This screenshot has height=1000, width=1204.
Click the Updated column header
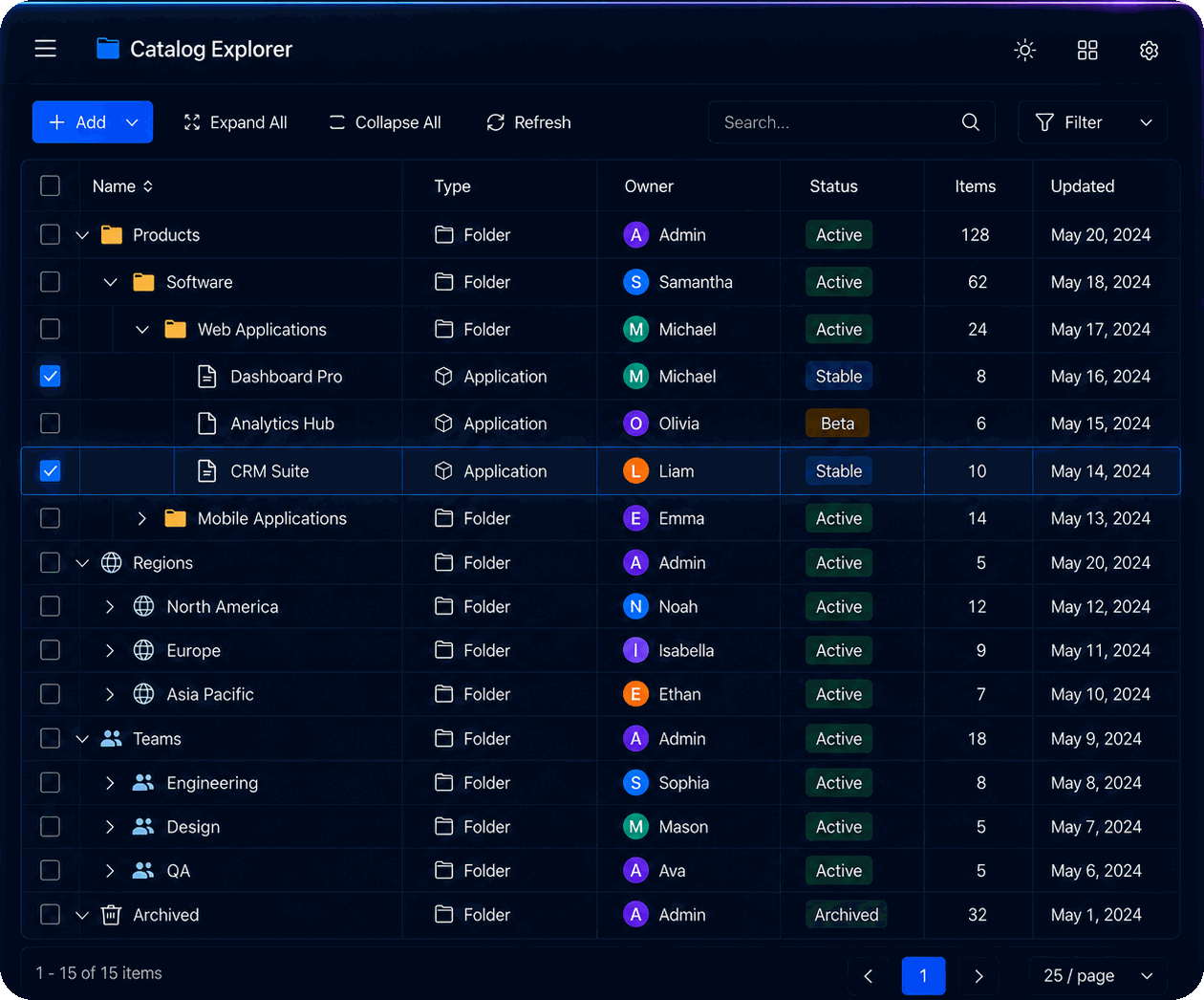click(x=1083, y=186)
